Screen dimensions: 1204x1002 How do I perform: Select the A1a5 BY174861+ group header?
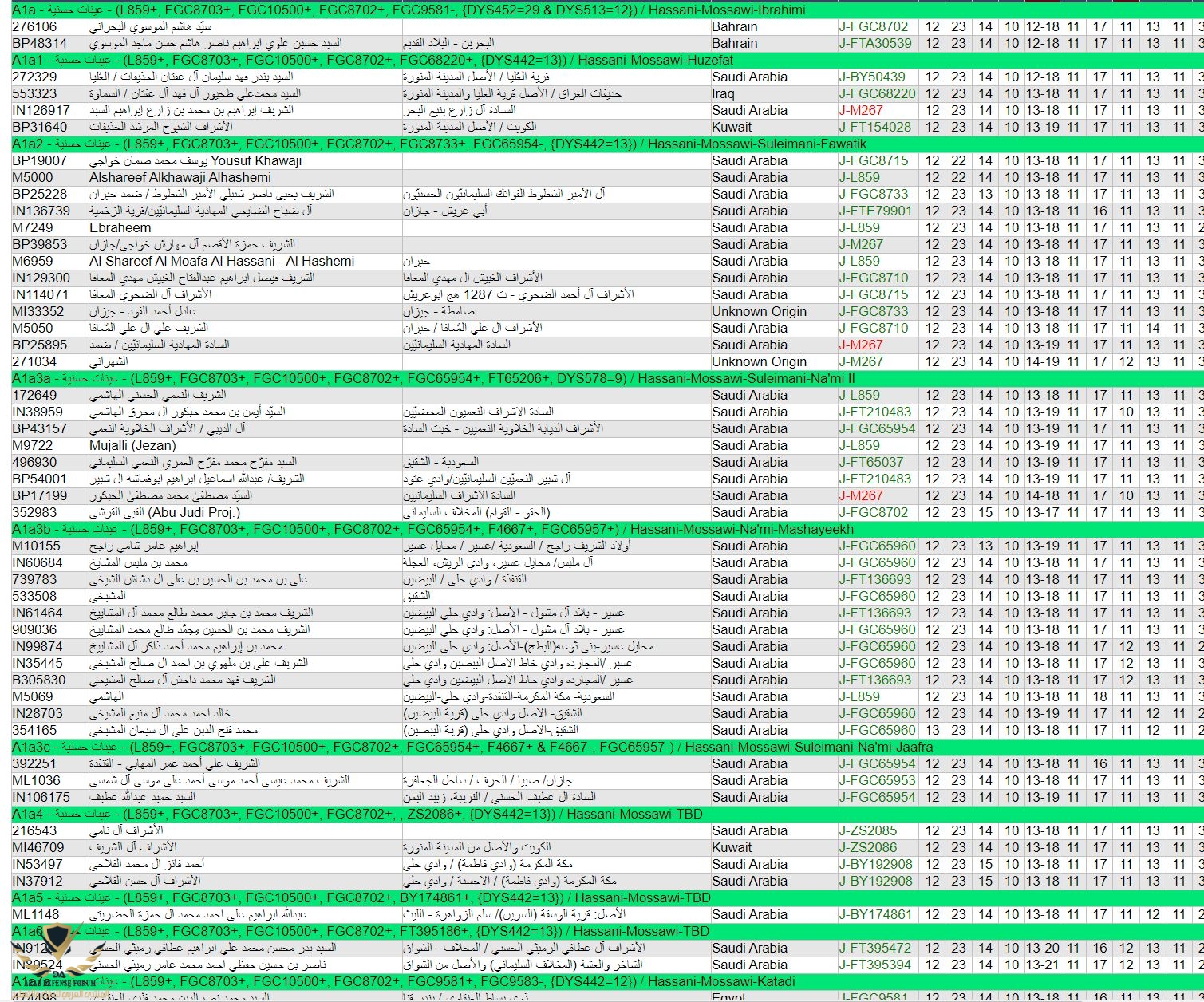pos(608,898)
